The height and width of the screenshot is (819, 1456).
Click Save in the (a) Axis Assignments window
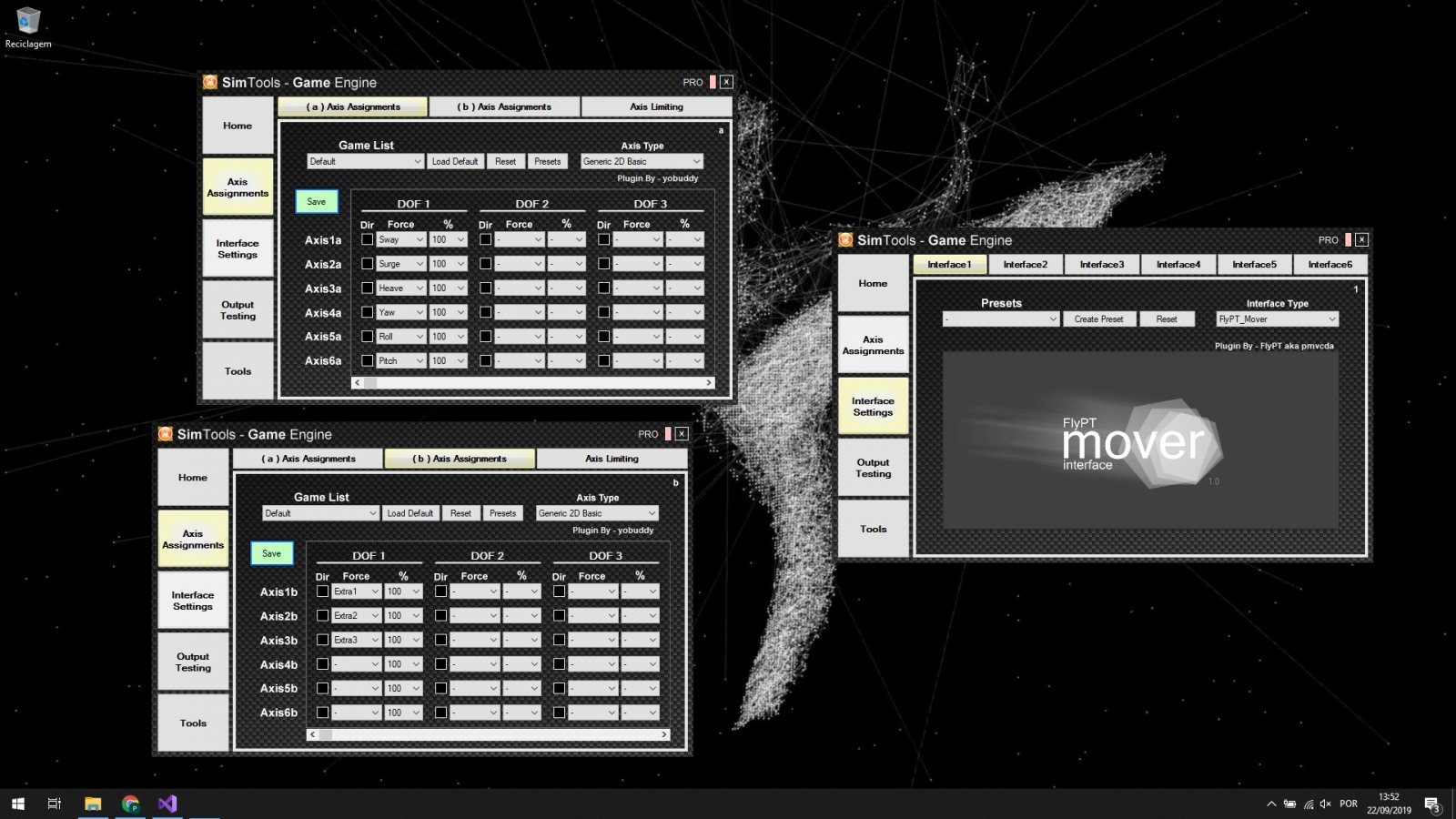pyautogui.click(x=317, y=201)
